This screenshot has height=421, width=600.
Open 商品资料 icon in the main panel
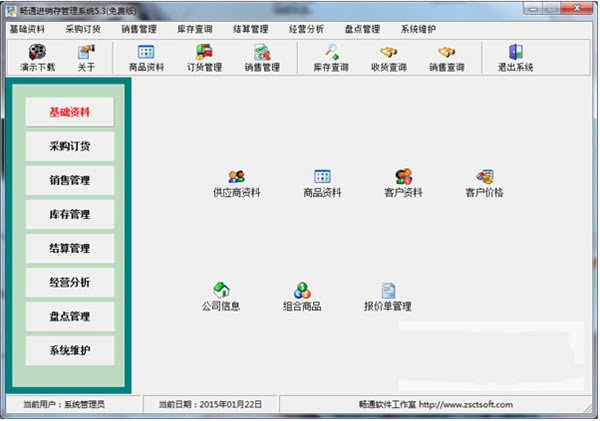(322, 184)
